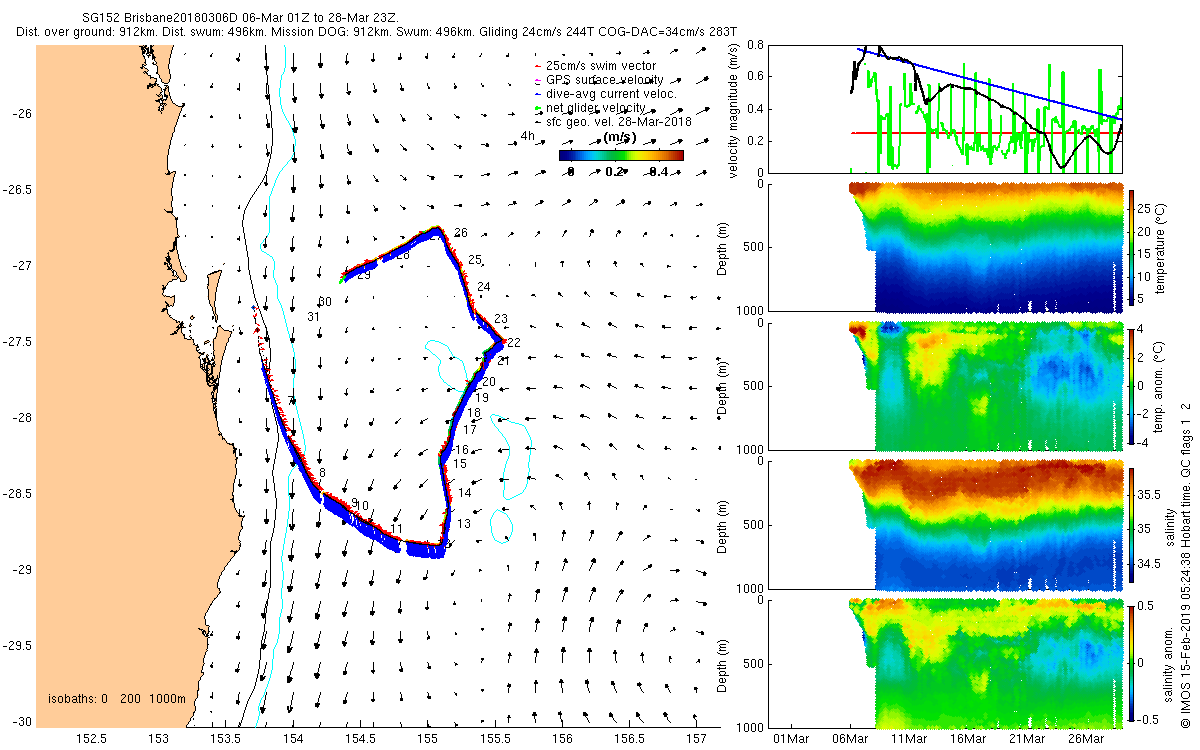Click day marker 31 on the map
The image size is (1200, 750).
313,317
